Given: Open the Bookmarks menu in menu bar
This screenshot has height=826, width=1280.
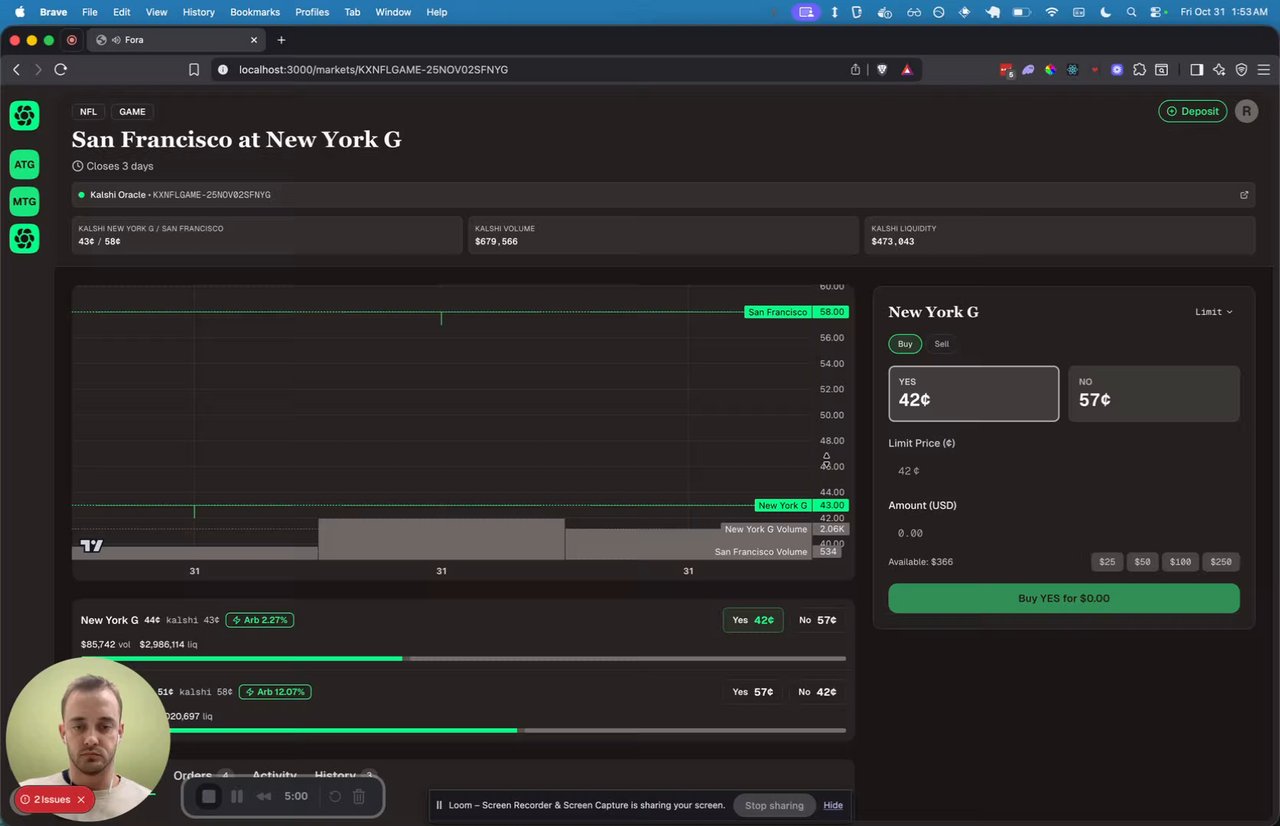Looking at the screenshot, I should [x=255, y=12].
